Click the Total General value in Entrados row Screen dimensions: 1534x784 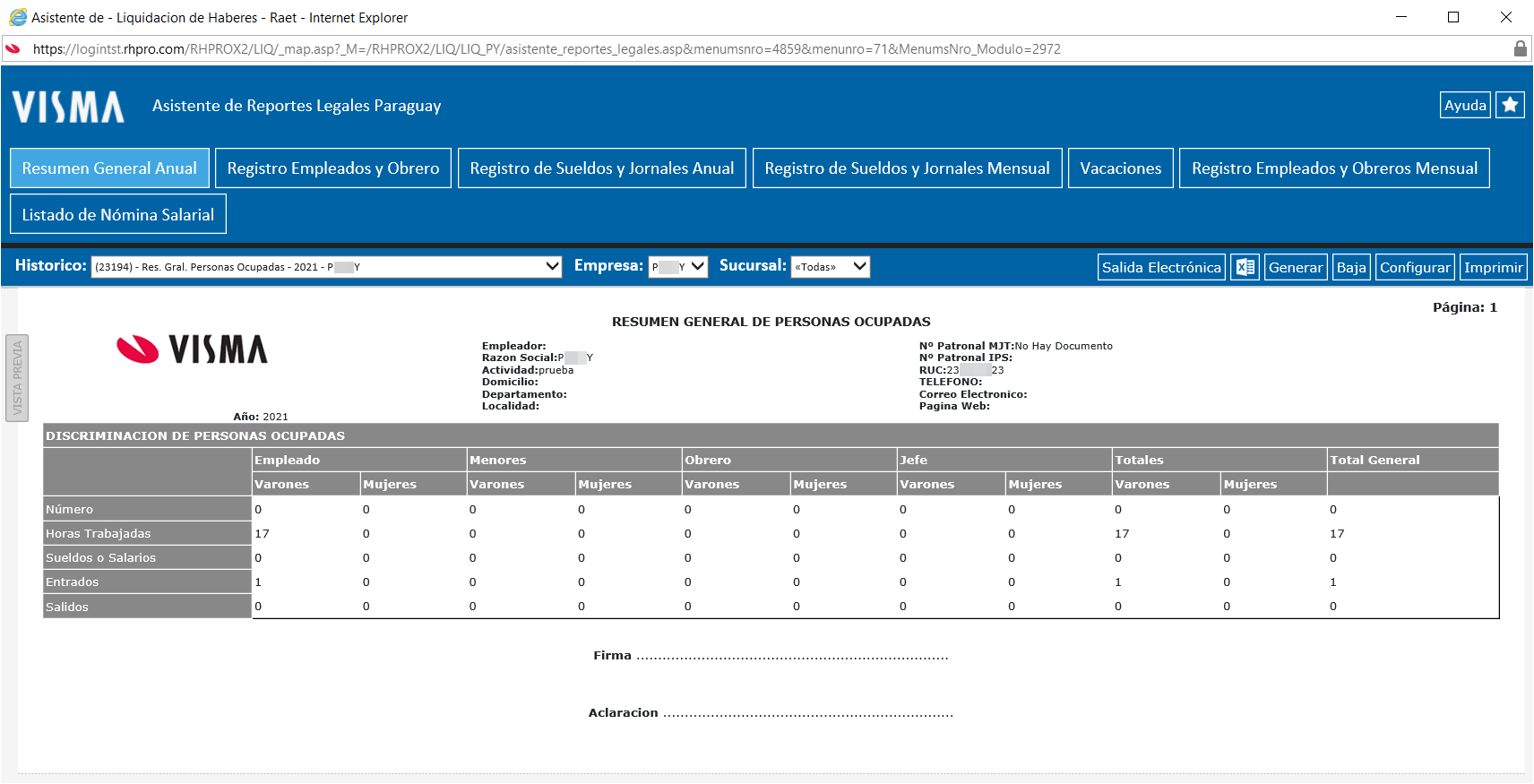(x=1333, y=582)
